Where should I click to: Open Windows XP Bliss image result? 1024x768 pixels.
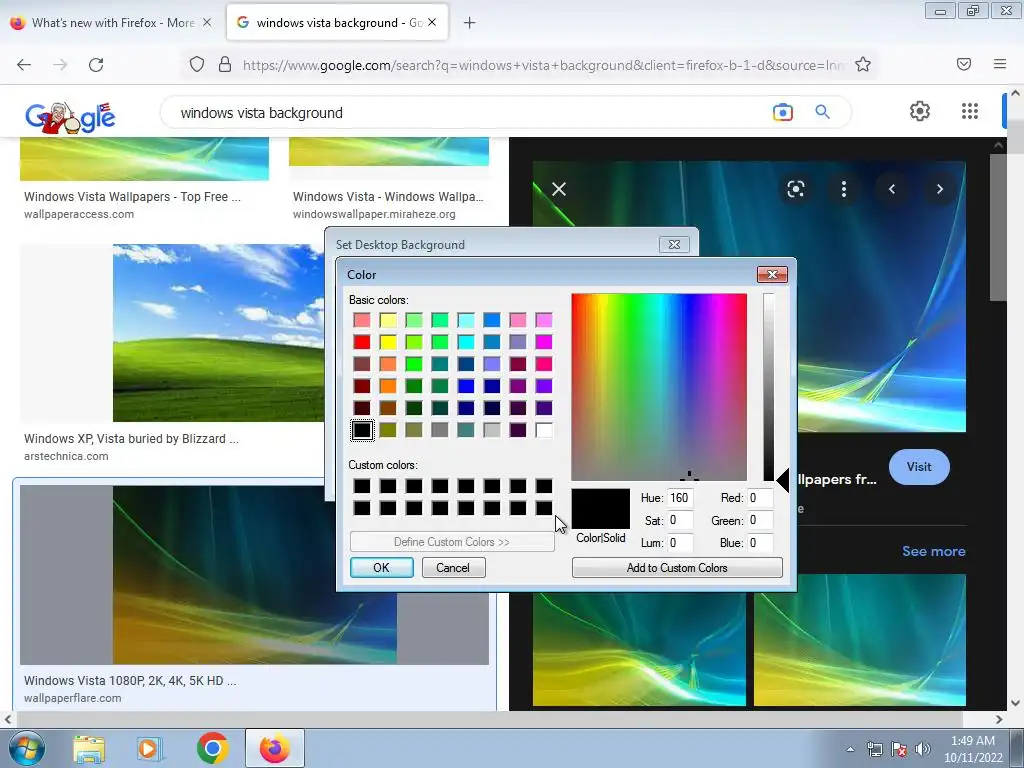[x=218, y=333]
